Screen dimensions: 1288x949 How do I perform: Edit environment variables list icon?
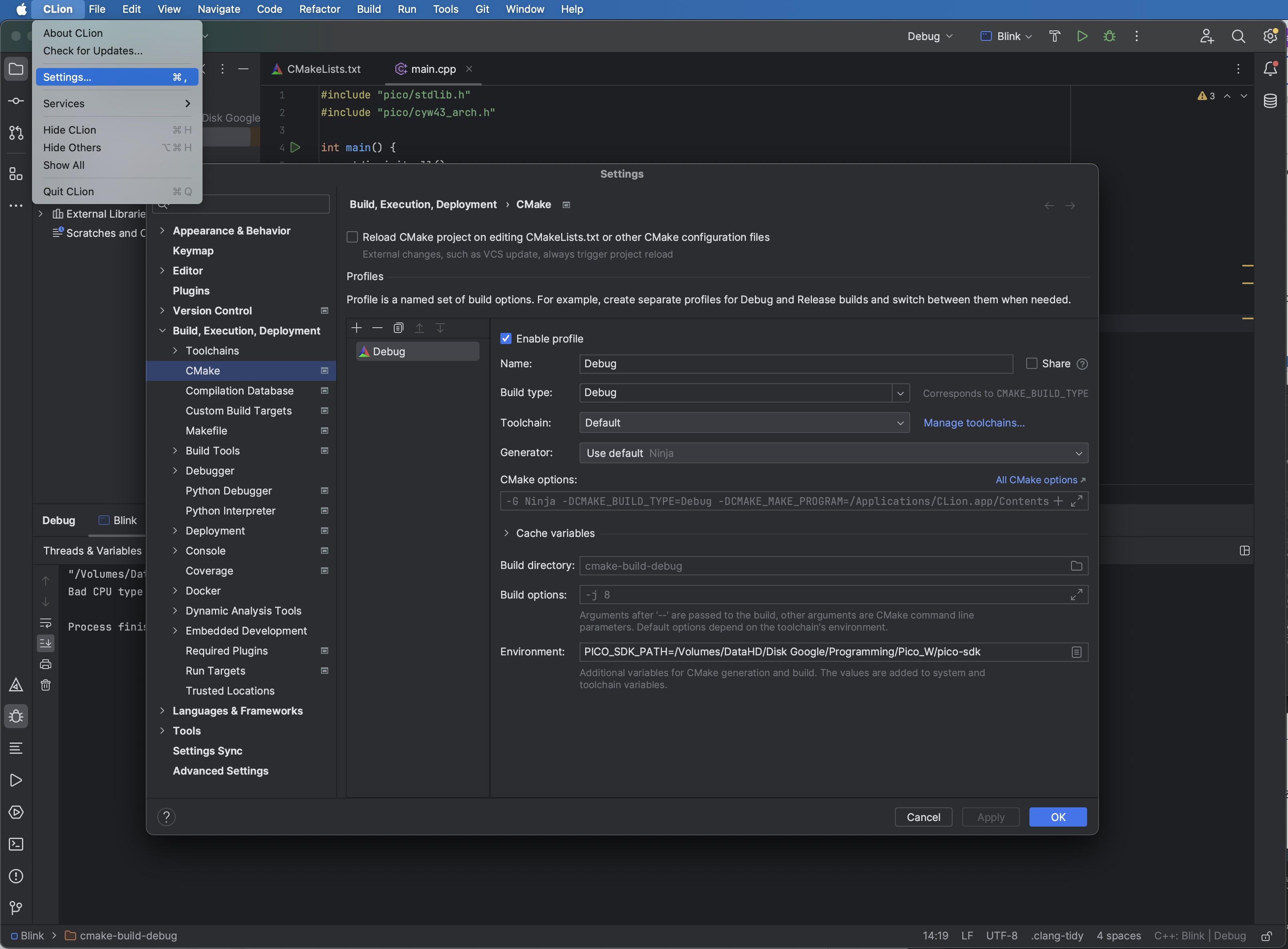click(1077, 652)
